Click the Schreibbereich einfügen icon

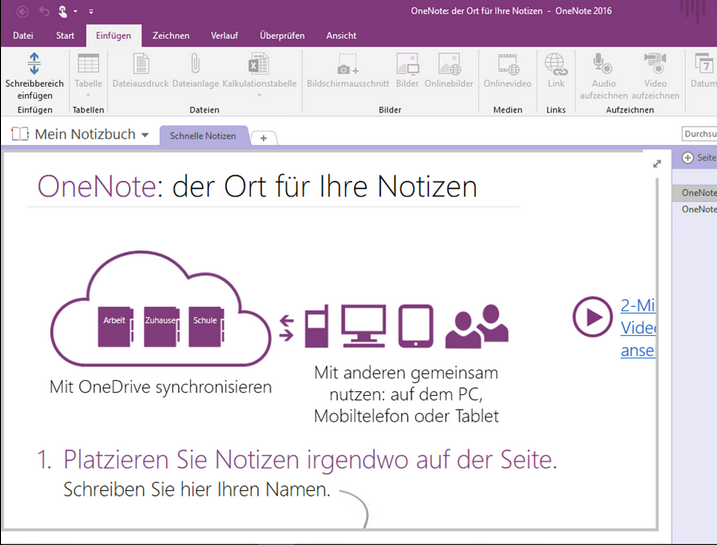click(x=34, y=64)
